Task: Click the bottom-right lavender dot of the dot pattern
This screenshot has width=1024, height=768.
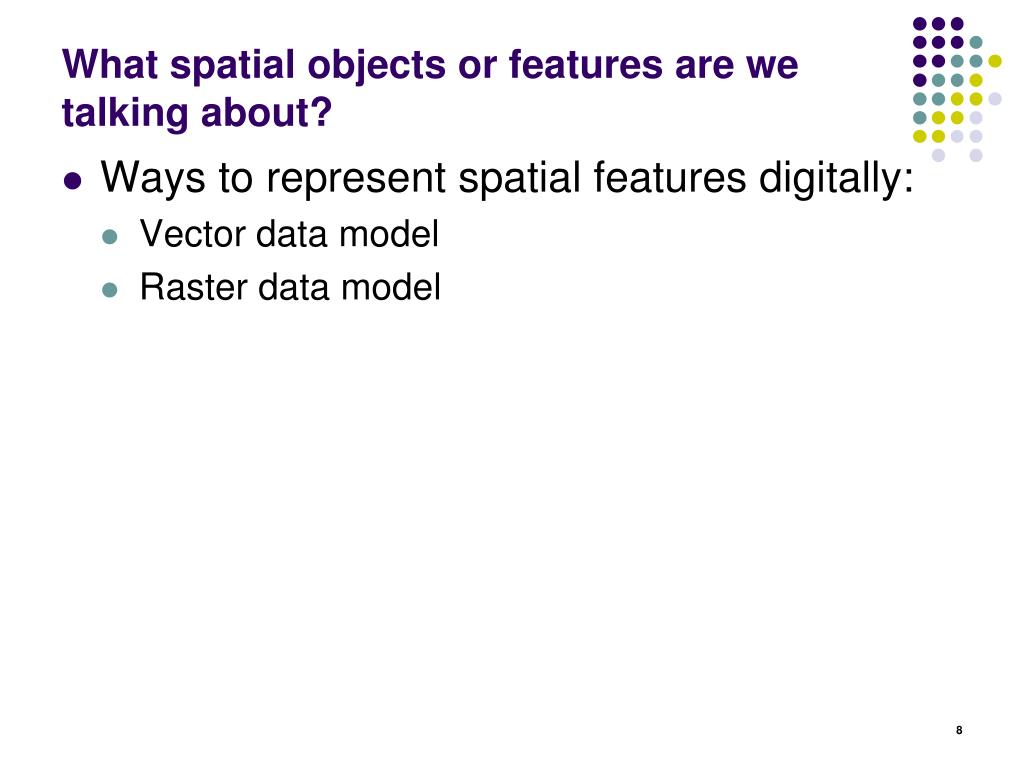Action: [976, 155]
